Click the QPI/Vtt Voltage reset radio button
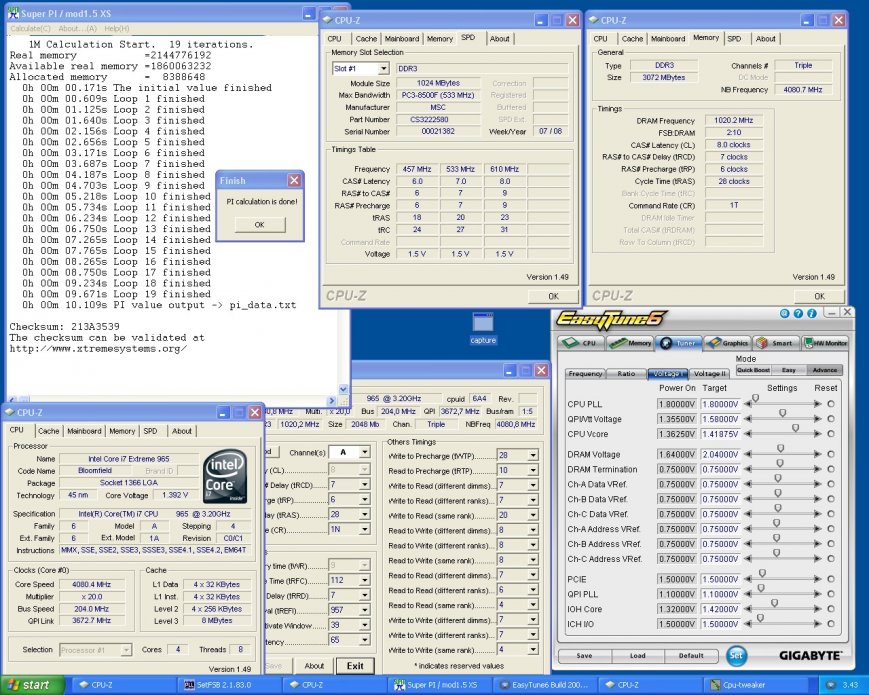The height and width of the screenshot is (695, 869). pos(831,419)
